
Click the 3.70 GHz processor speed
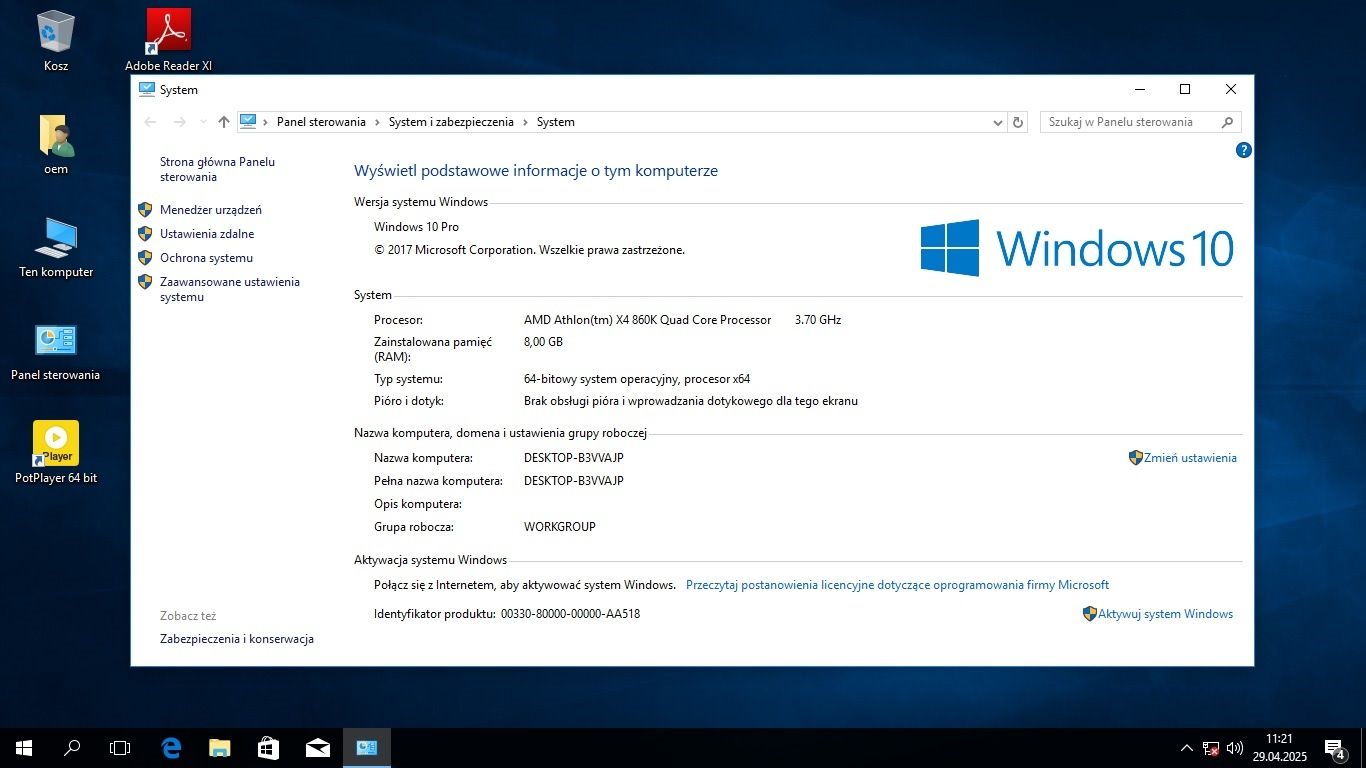[x=818, y=320]
